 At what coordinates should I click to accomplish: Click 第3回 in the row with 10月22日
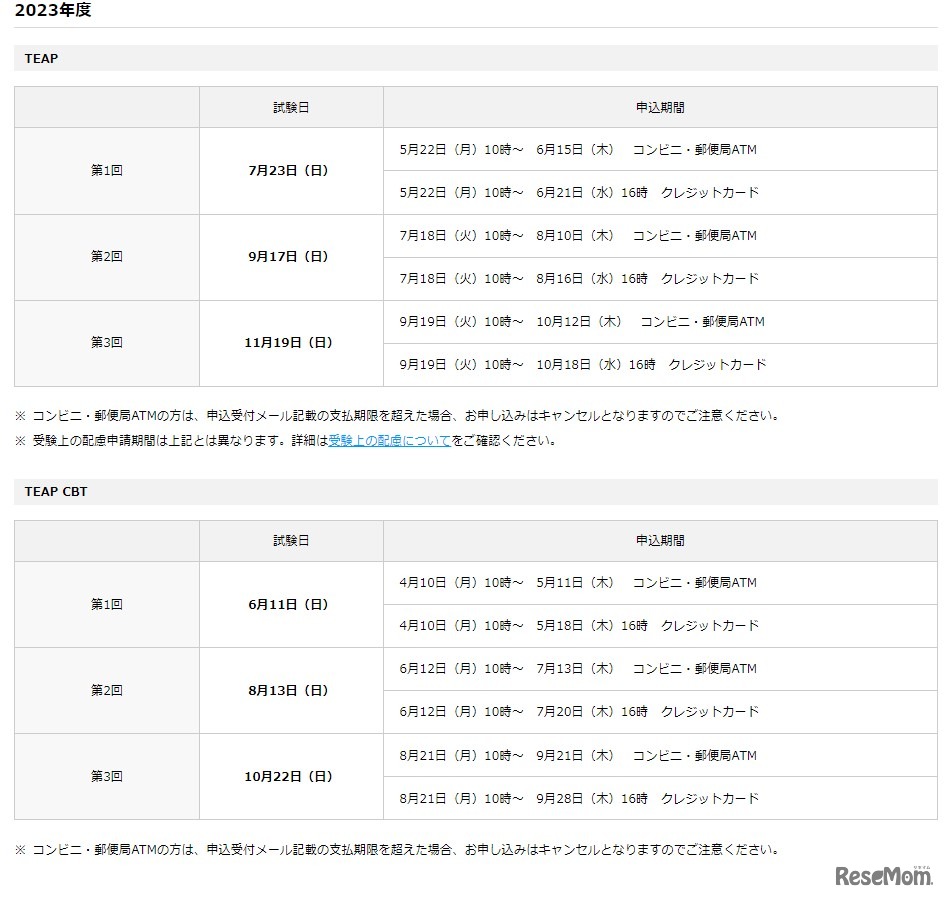(x=107, y=777)
